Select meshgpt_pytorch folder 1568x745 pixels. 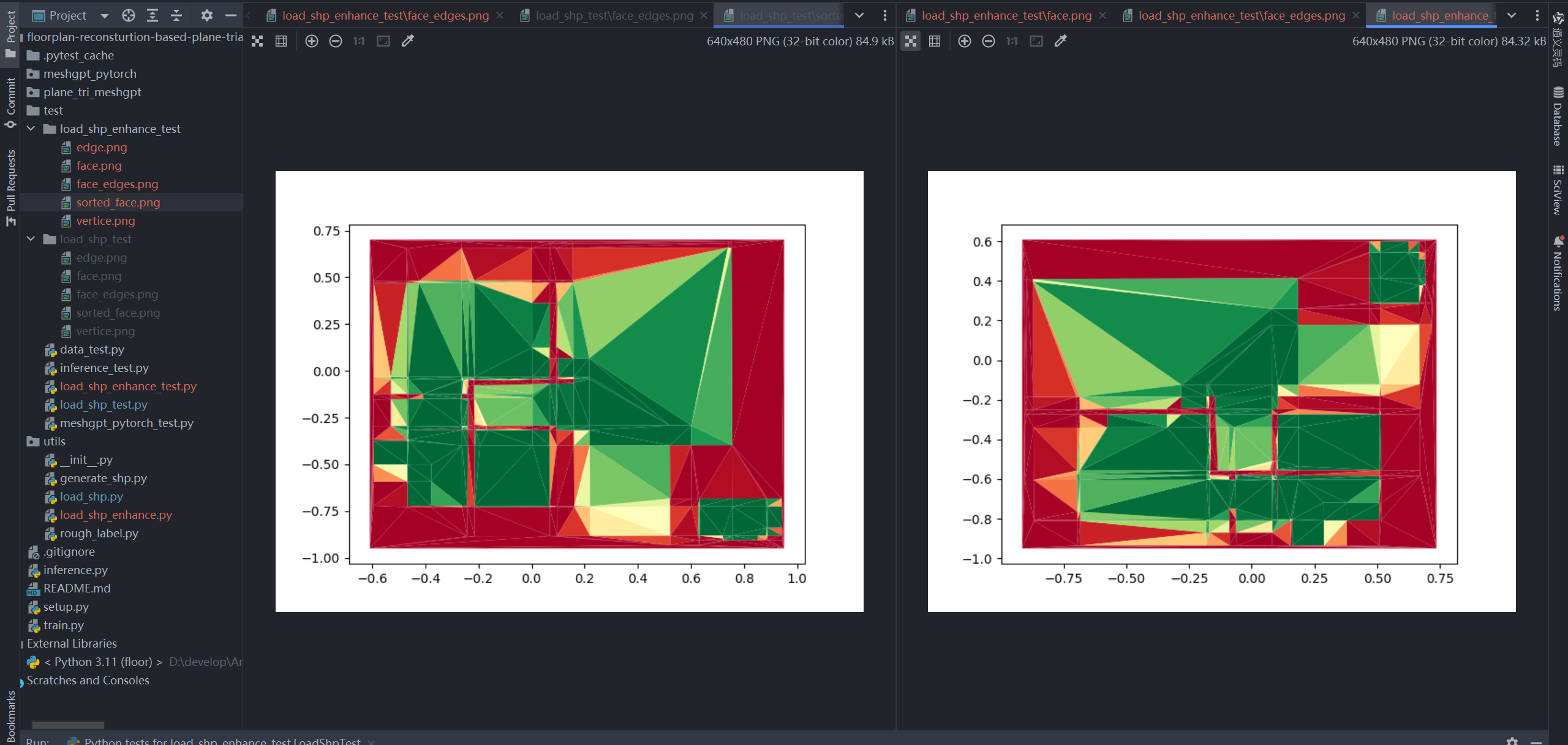click(89, 74)
